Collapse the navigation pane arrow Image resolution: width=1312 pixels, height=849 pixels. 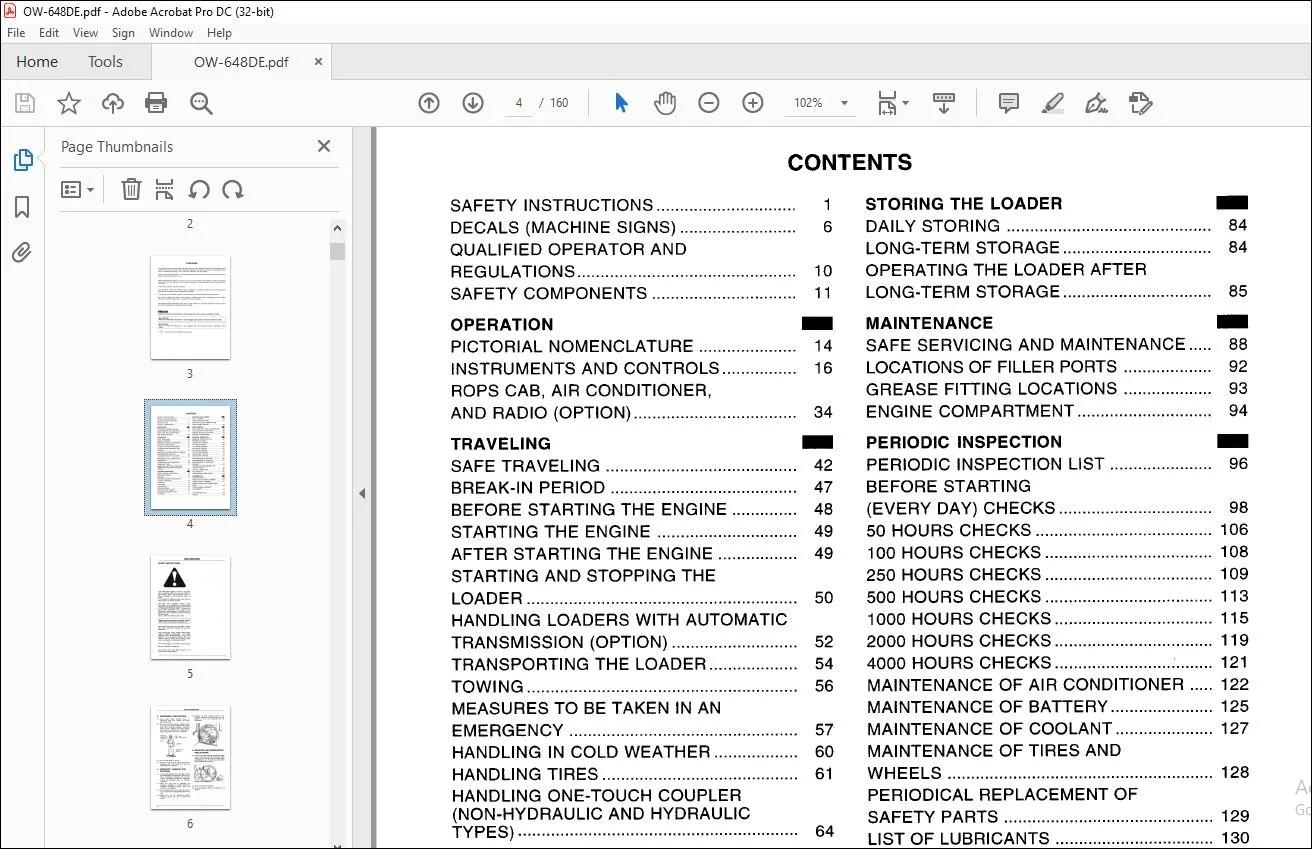(x=362, y=493)
